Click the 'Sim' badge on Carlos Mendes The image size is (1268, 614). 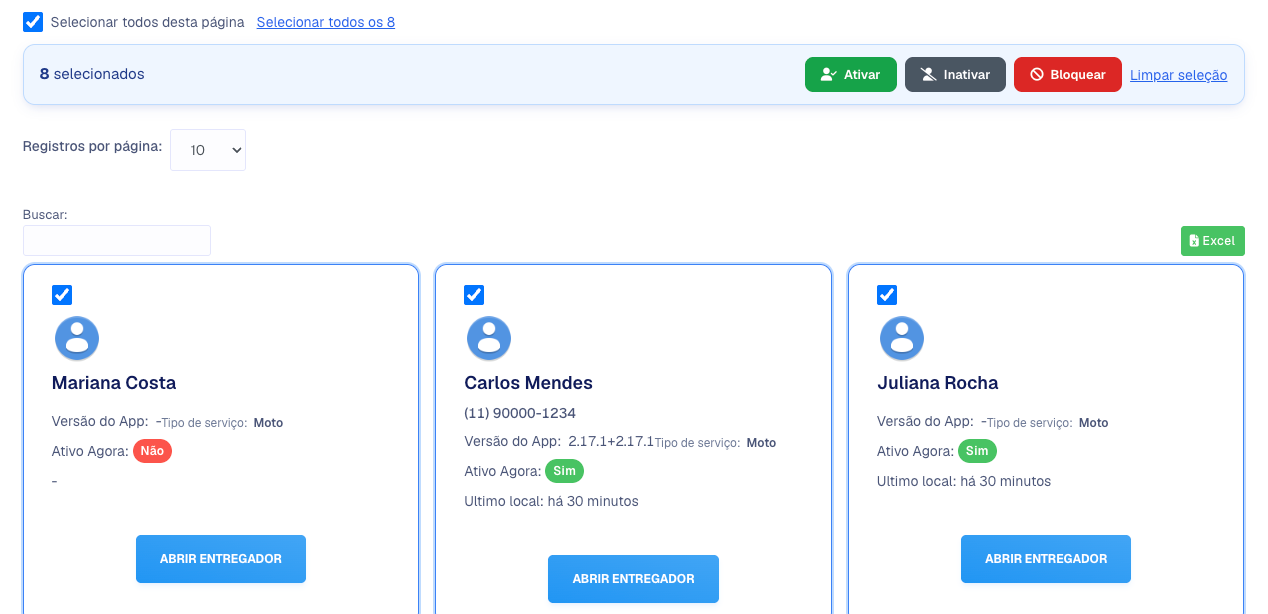(564, 471)
